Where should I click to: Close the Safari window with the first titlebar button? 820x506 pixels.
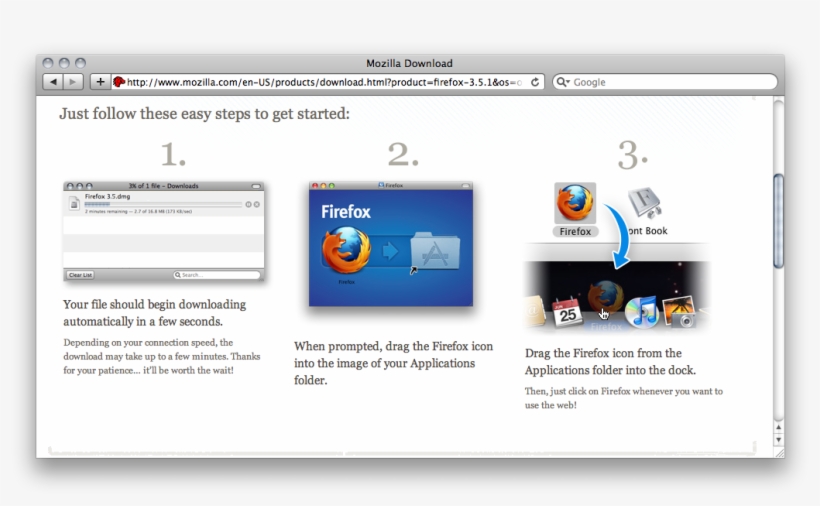point(48,63)
